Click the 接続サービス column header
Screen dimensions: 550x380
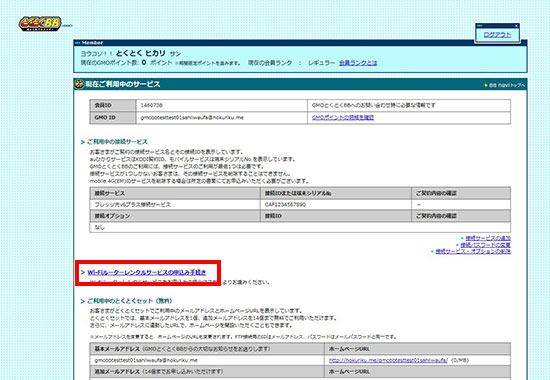[175, 193]
